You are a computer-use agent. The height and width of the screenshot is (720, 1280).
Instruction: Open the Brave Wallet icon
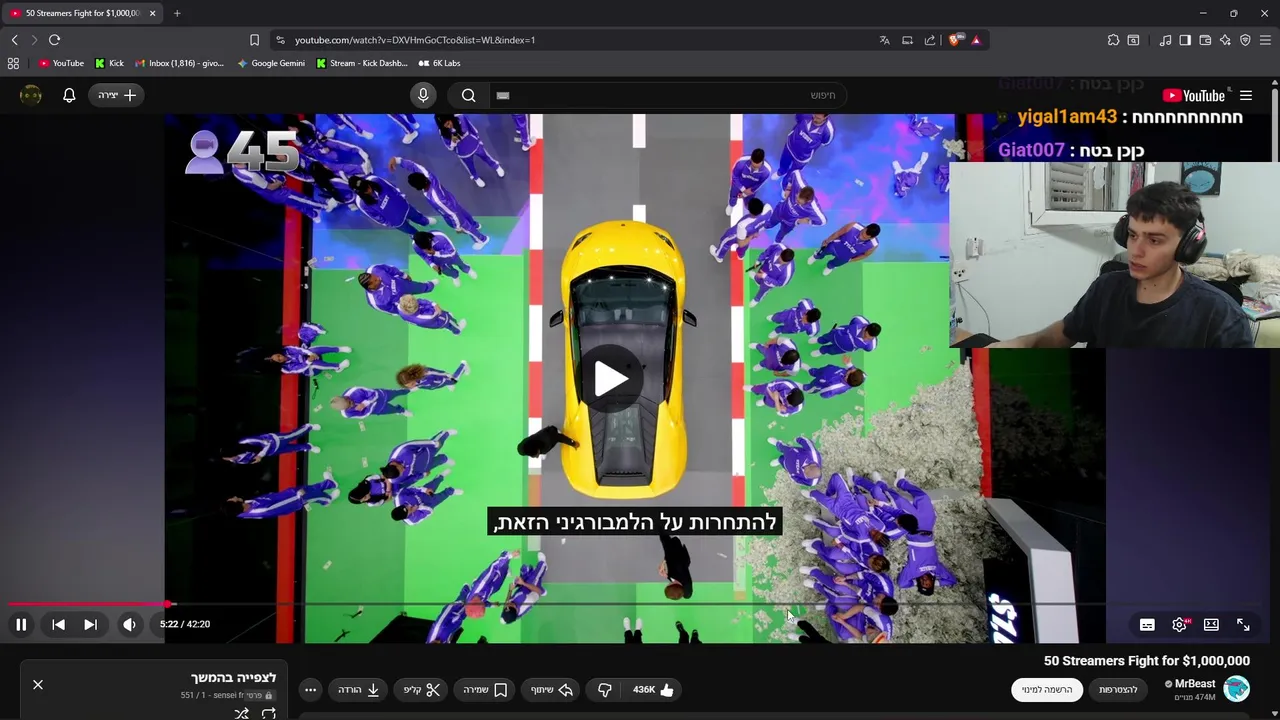(x=1205, y=40)
